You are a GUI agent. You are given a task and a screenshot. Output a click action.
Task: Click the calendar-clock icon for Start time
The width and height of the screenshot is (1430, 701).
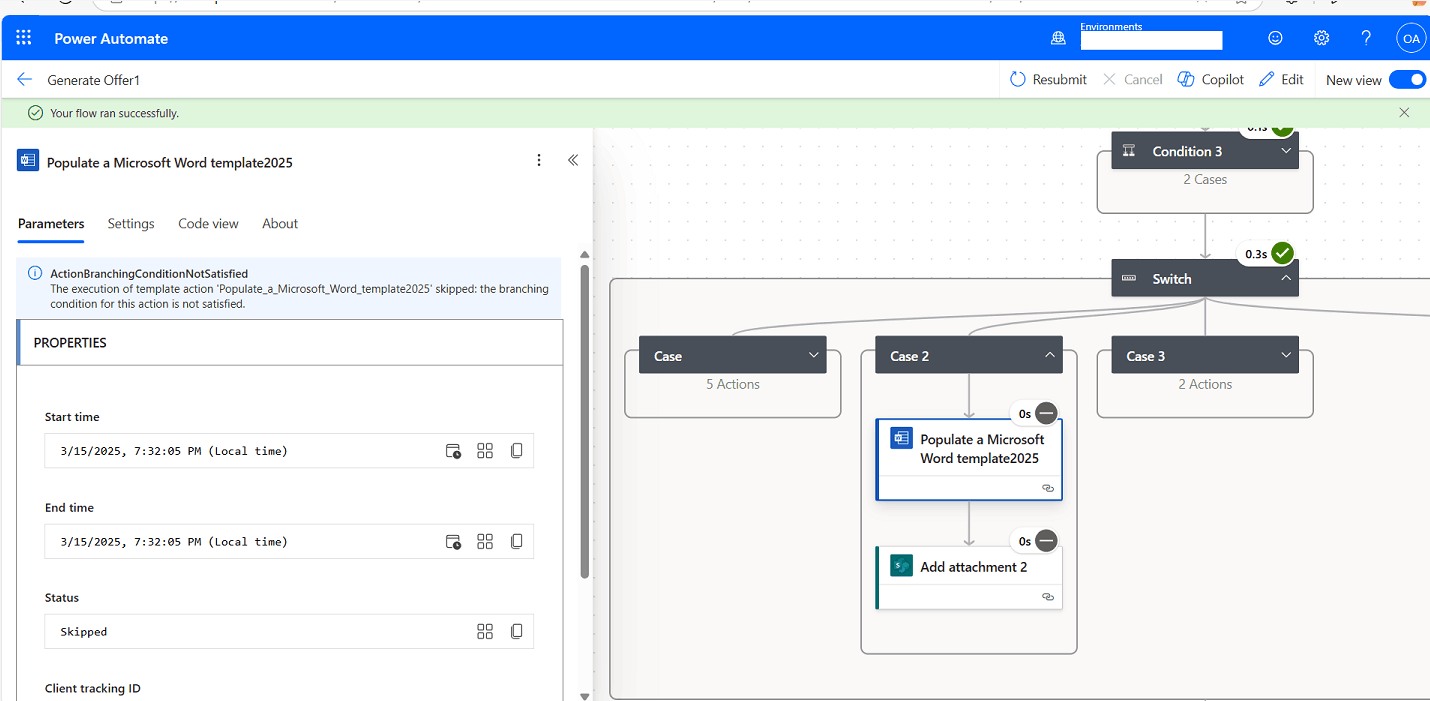point(454,451)
